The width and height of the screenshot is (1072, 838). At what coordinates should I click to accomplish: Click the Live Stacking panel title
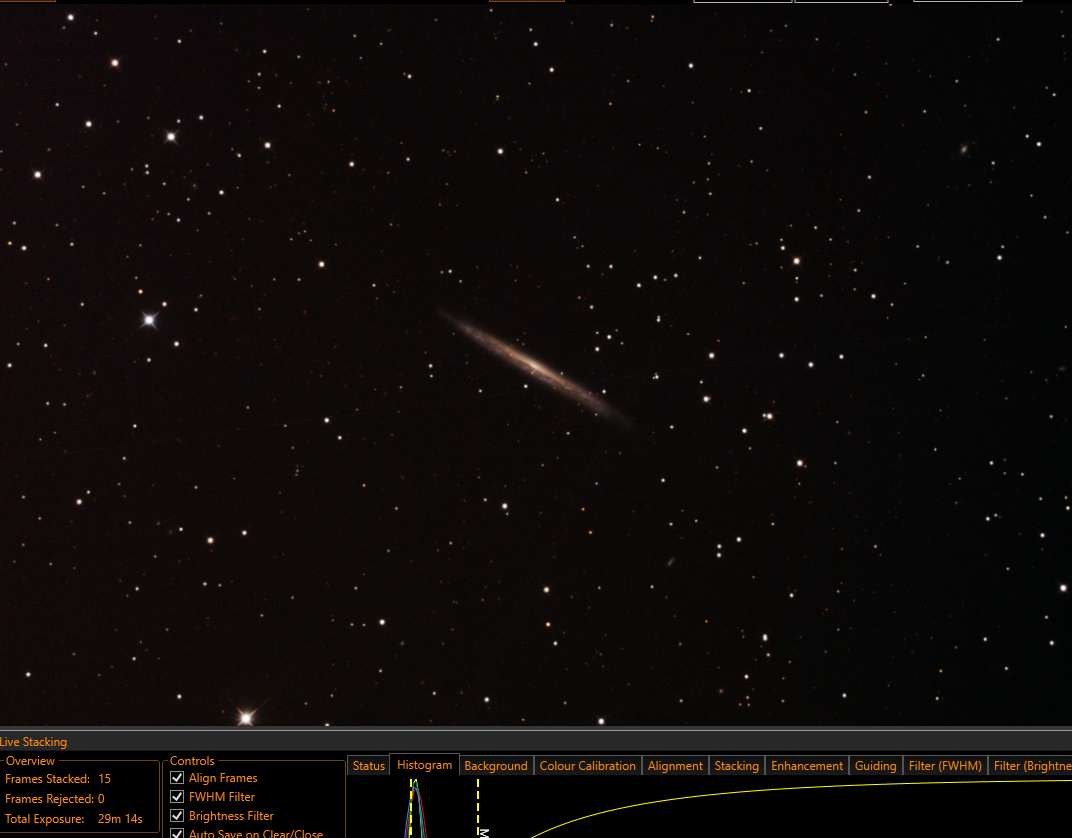click(x=34, y=742)
